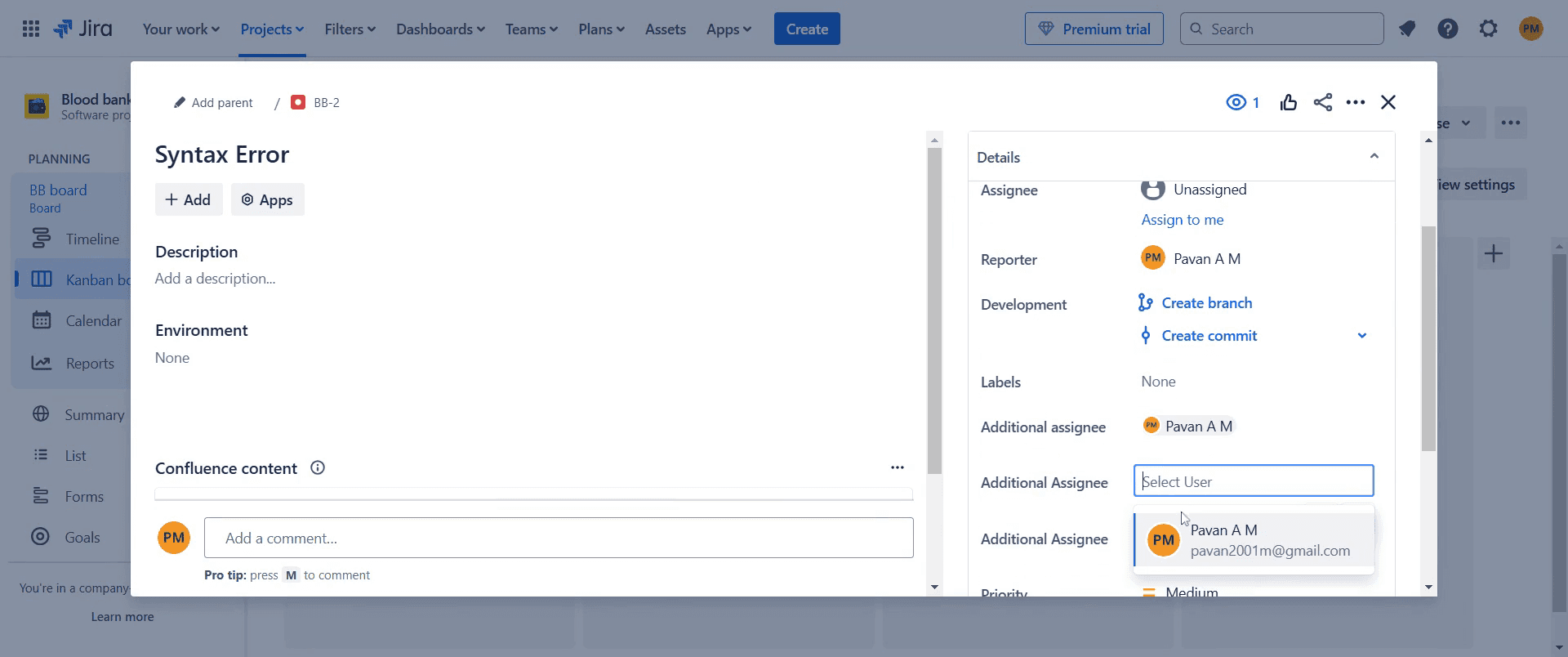Click the plus add column icon on board
Screen dimensions: 1568x657
tap(1494, 253)
